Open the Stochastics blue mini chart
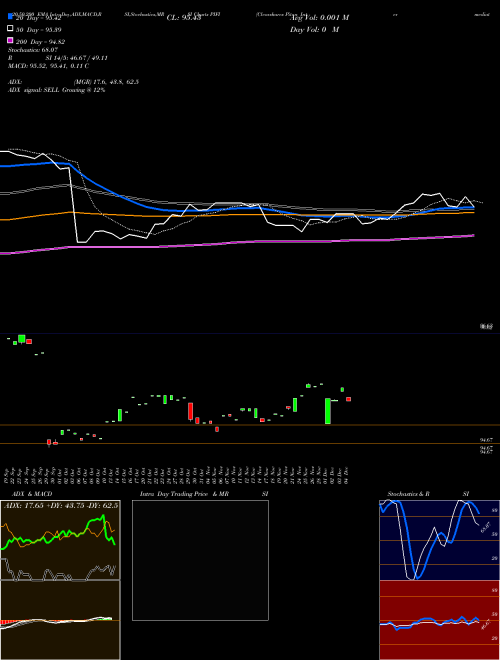The width and height of the screenshot is (500, 660). [439, 540]
